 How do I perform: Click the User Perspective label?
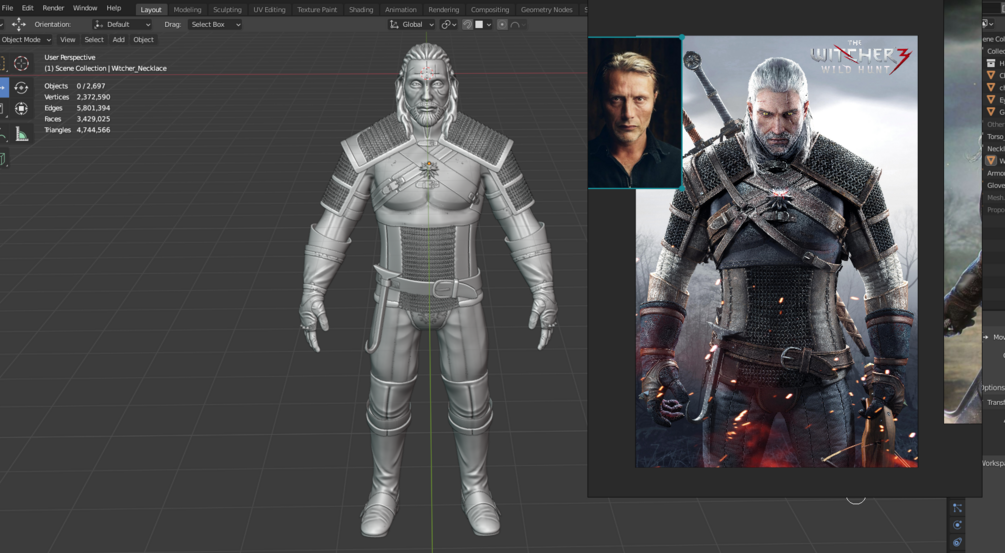pos(70,57)
